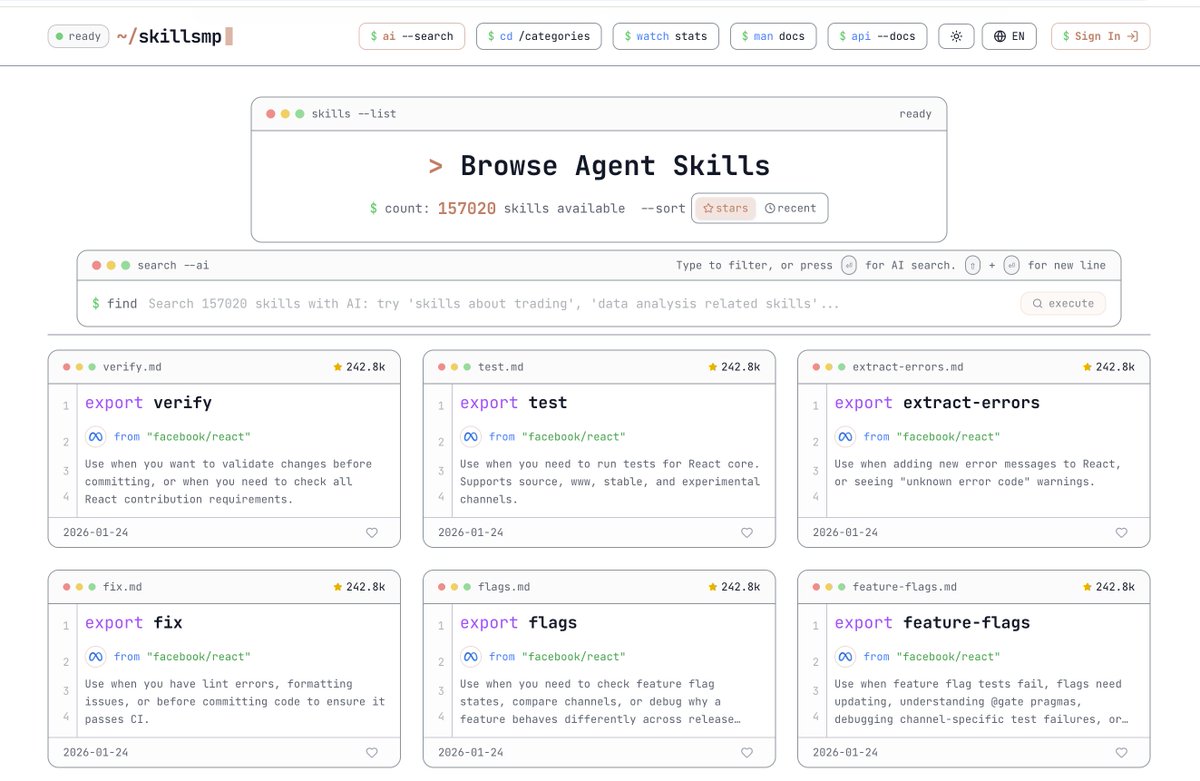Viewport: 1200px width, 781px height.
Task: Click Meta logo on the feature-flags card
Action: click(x=845, y=657)
